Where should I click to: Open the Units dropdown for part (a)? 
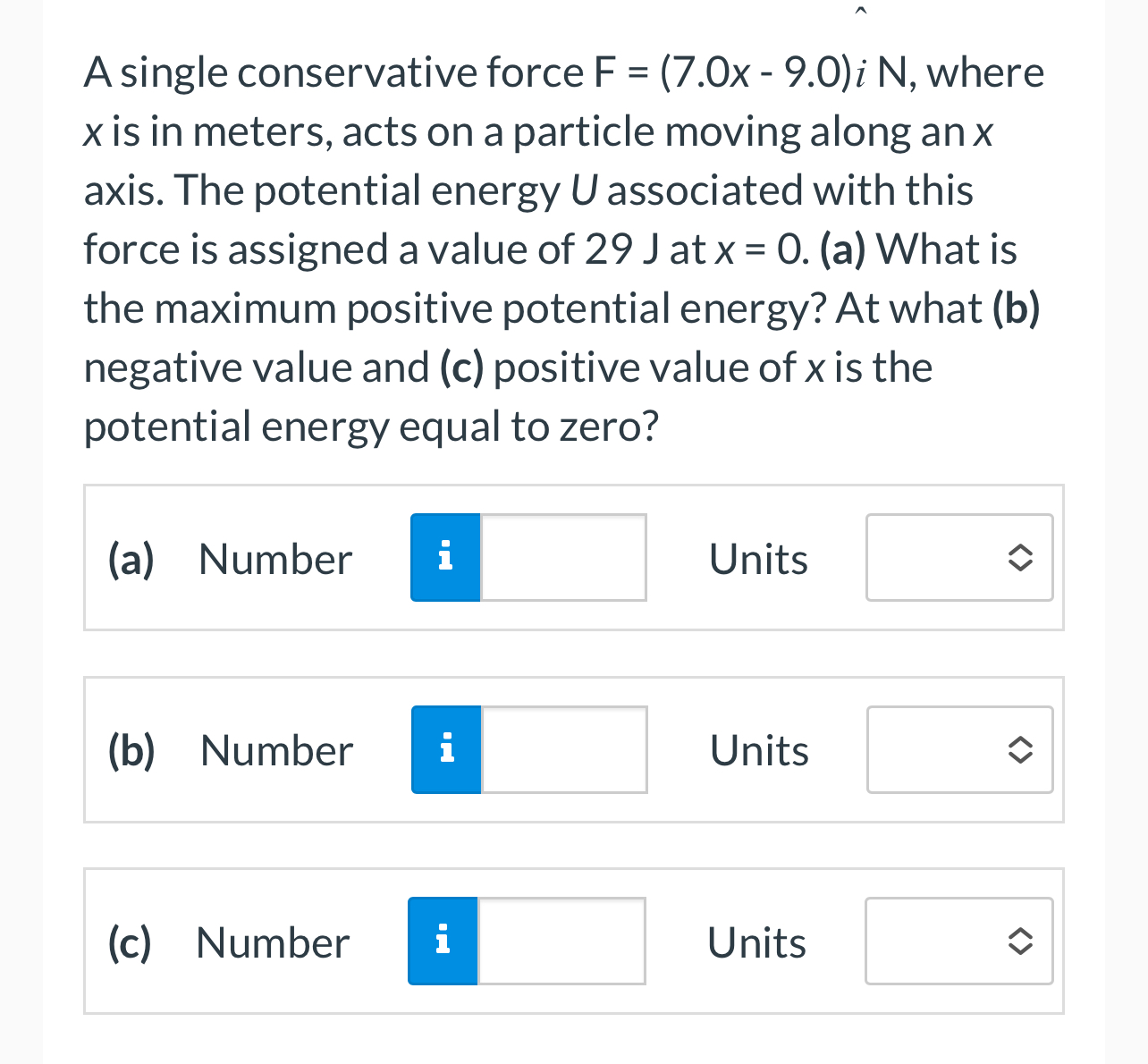958,557
